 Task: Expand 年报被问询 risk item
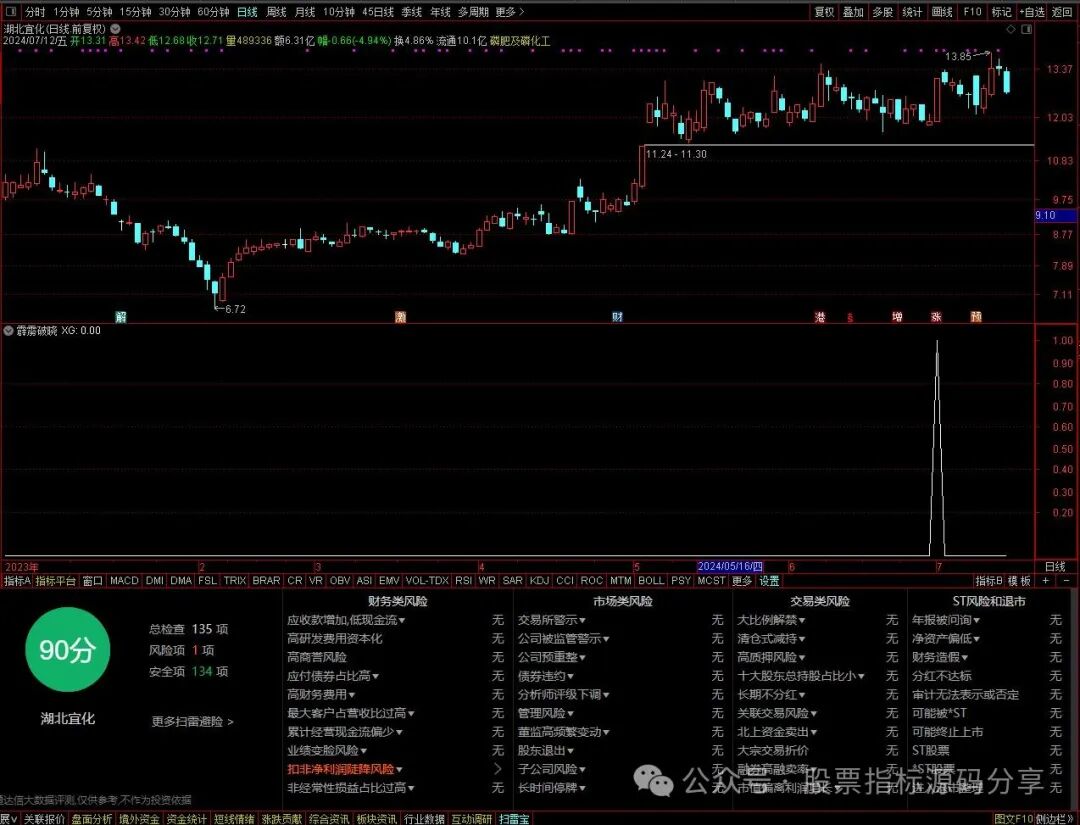(946, 620)
